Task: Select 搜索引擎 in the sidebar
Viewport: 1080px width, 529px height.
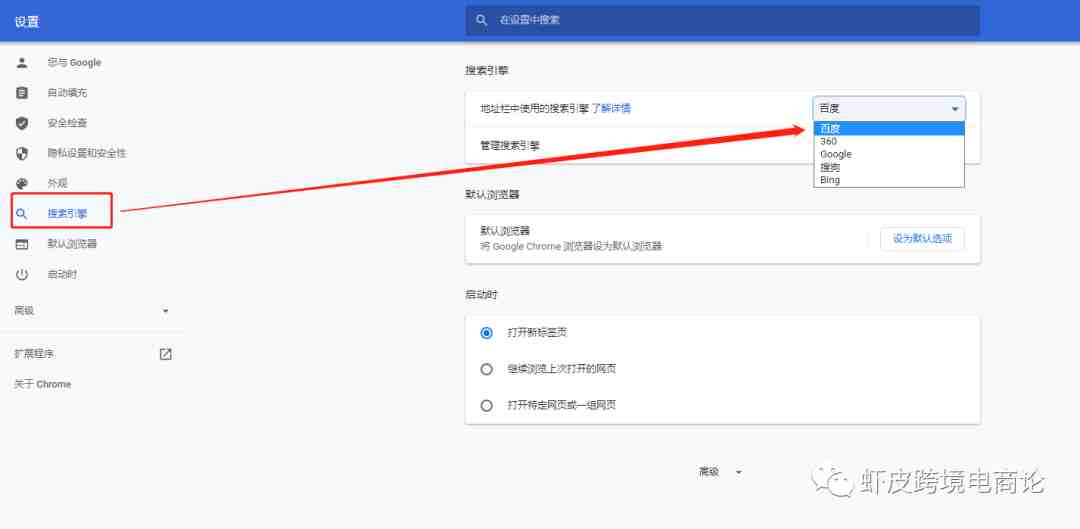Action: pos(68,214)
